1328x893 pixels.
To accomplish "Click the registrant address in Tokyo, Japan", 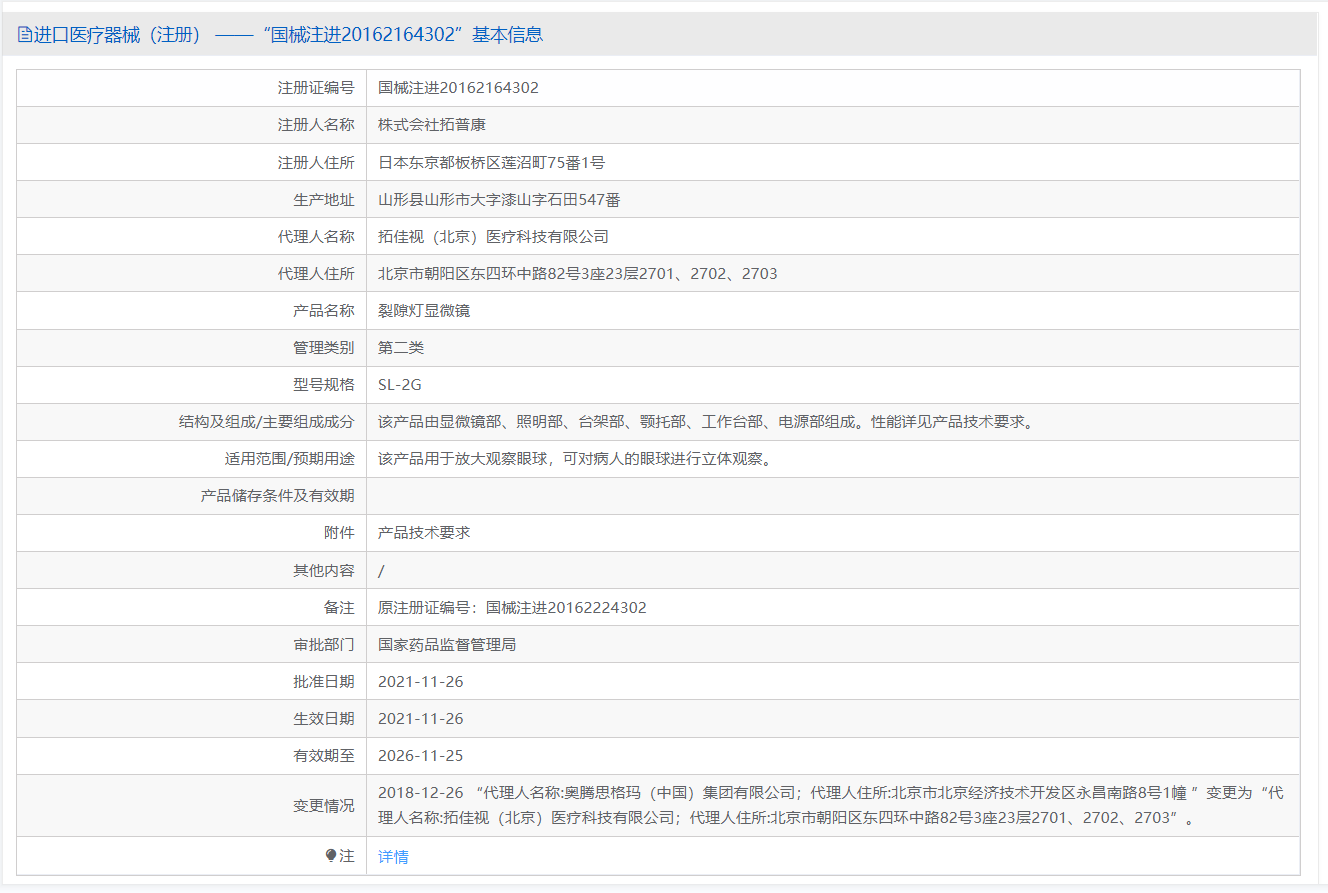I will (x=491, y=162).
